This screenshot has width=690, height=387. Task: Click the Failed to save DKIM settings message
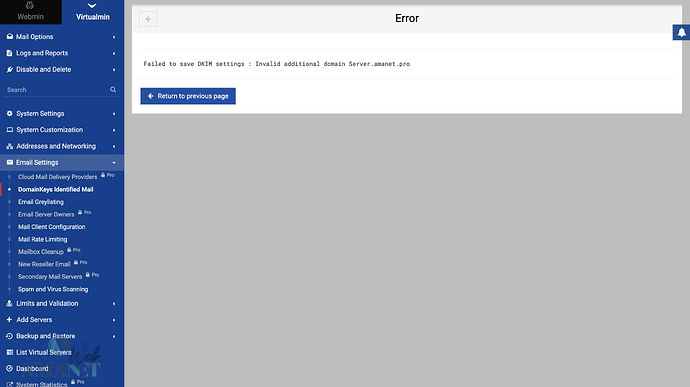(277, 64)
